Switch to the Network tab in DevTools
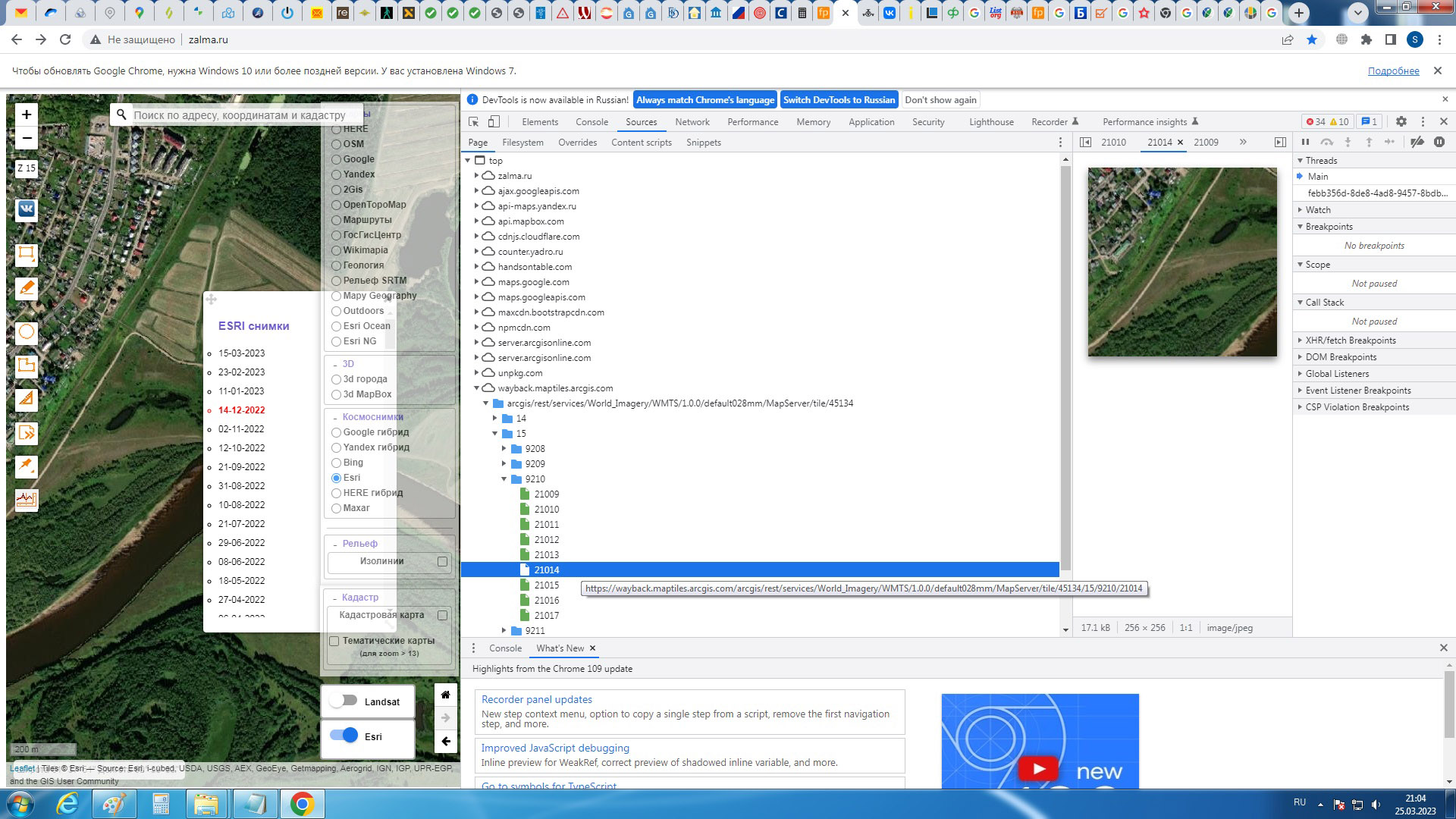 tap(692, 122)
